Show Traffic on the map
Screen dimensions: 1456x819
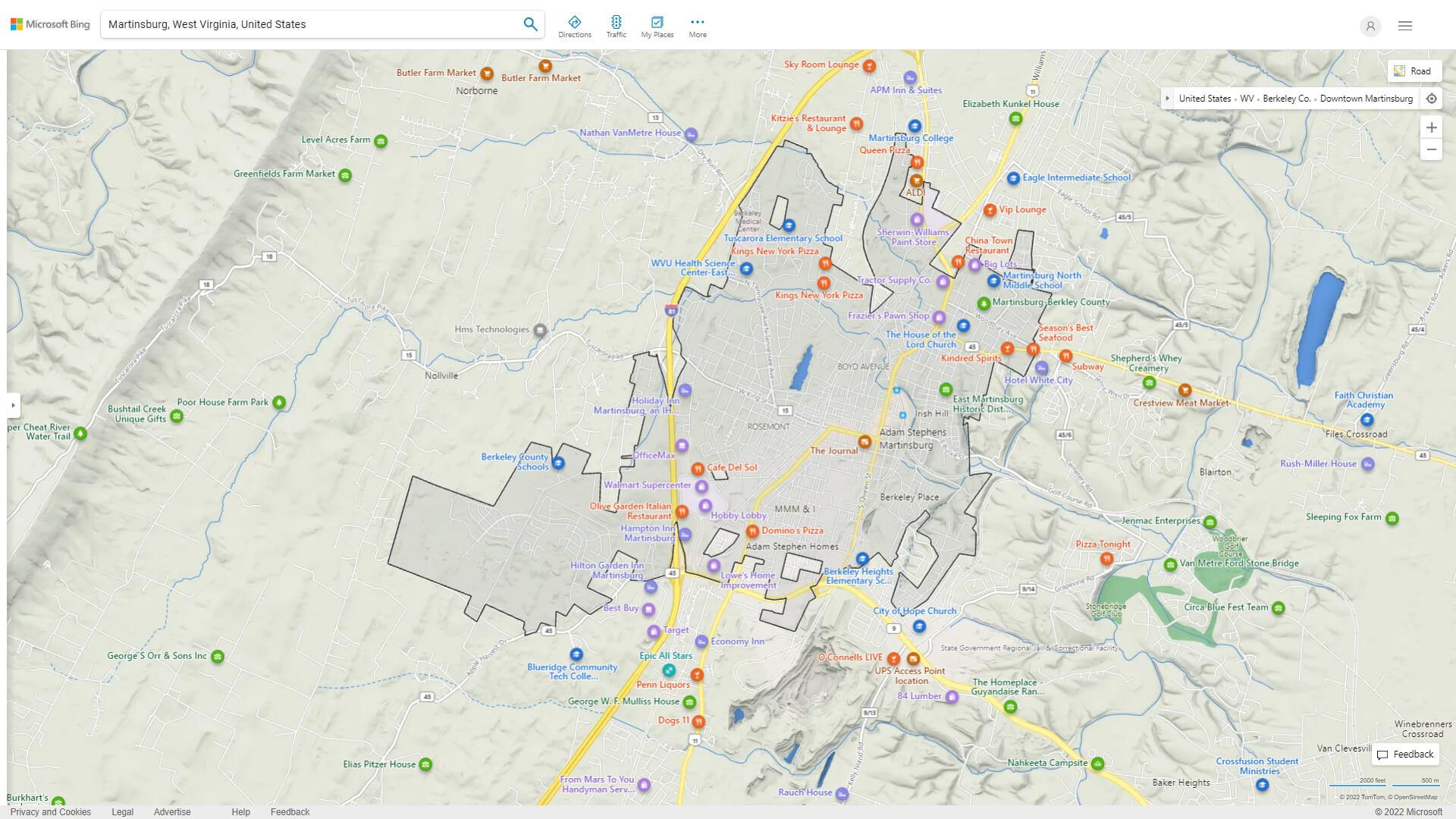click(x=616, y=27)
